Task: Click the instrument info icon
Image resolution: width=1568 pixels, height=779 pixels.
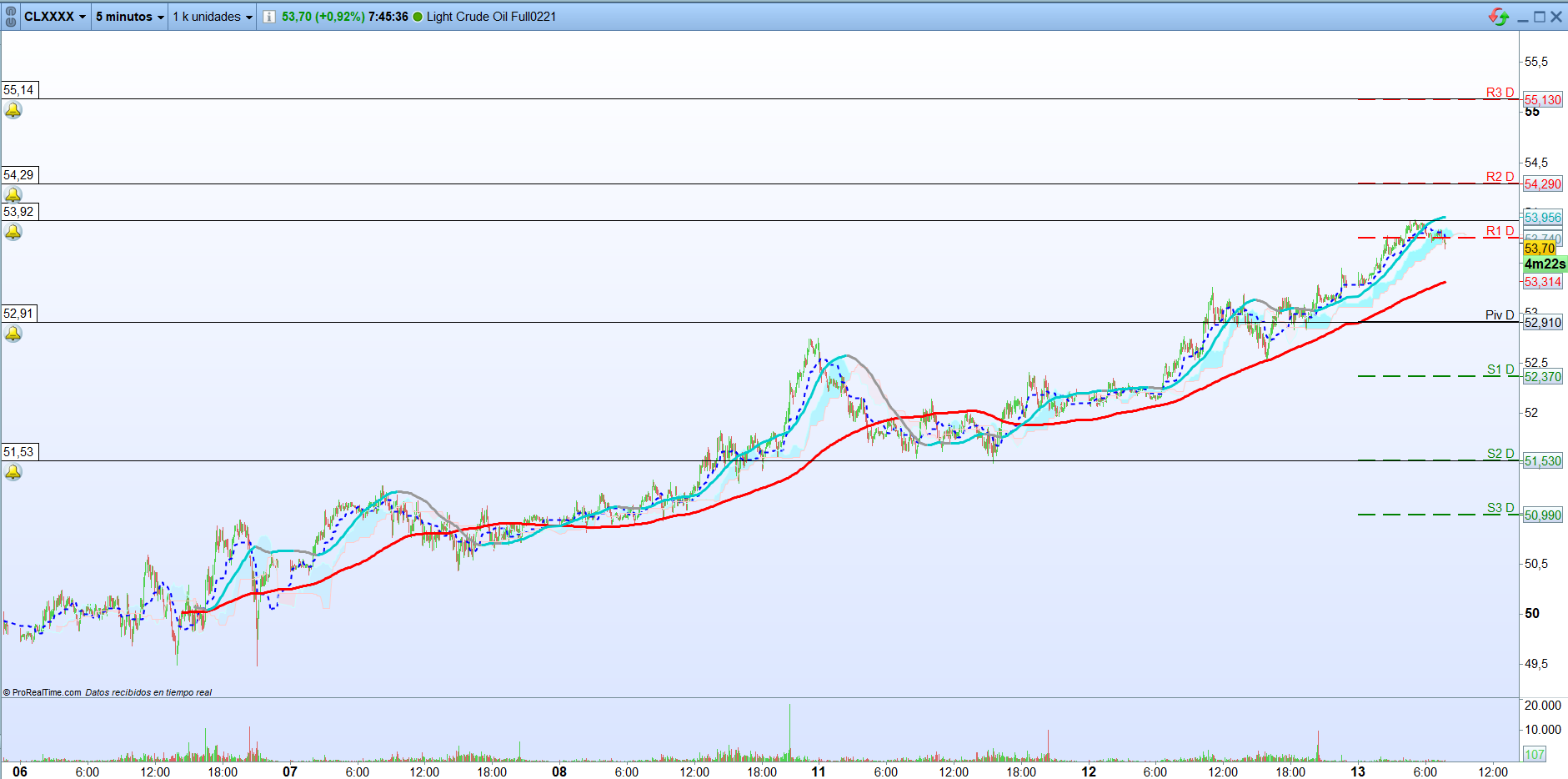Action: (269, 17)
